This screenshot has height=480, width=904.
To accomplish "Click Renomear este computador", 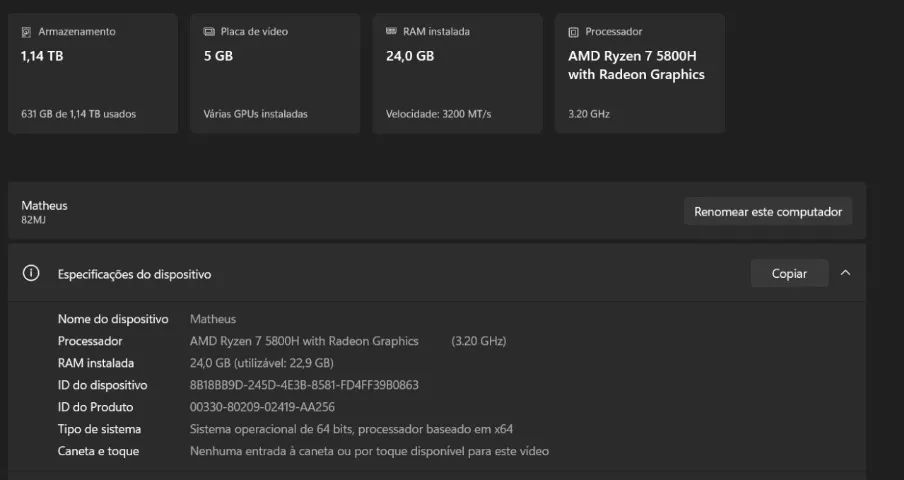I will [x=768, y=212].
